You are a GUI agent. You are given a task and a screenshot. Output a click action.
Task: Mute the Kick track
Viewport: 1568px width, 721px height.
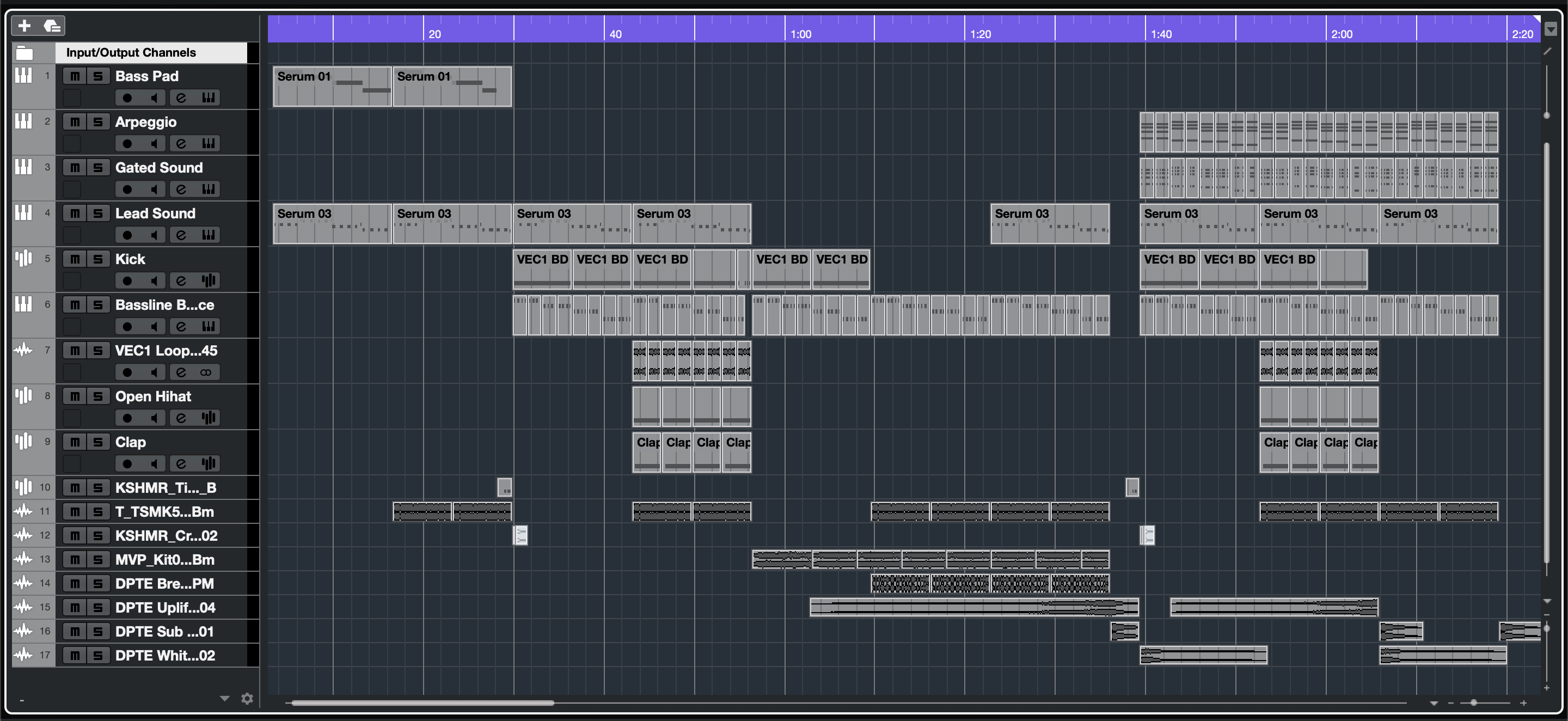point(75,259)
